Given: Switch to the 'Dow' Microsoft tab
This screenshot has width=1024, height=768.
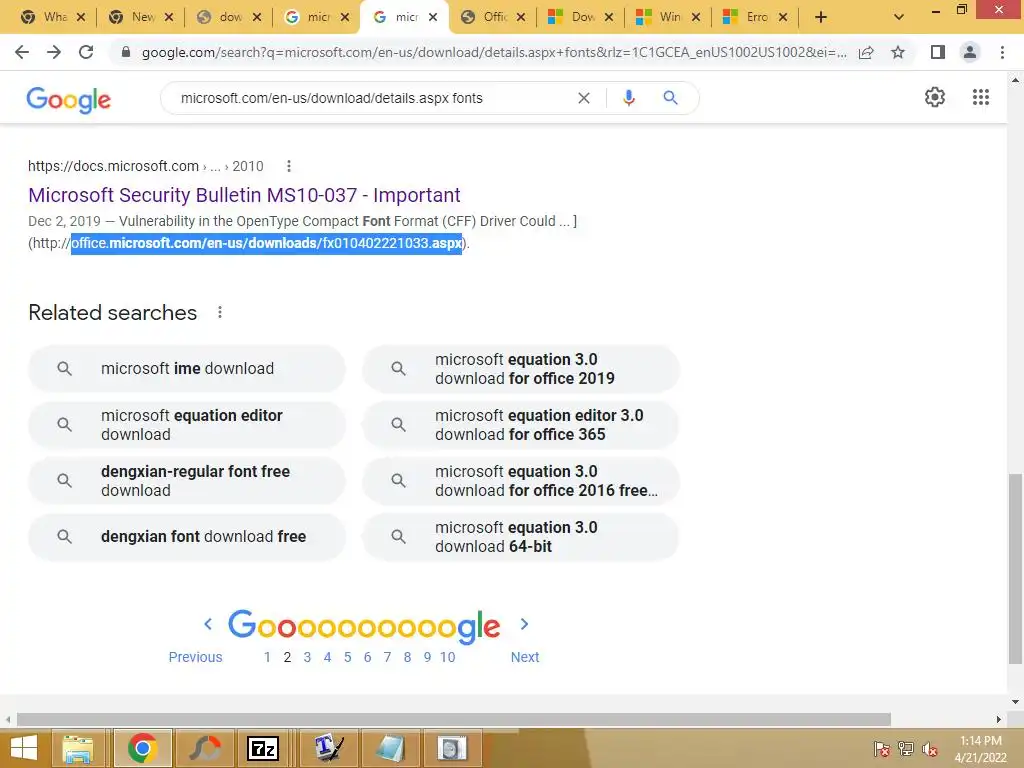Looking at the screenshot, I should 580,17.
